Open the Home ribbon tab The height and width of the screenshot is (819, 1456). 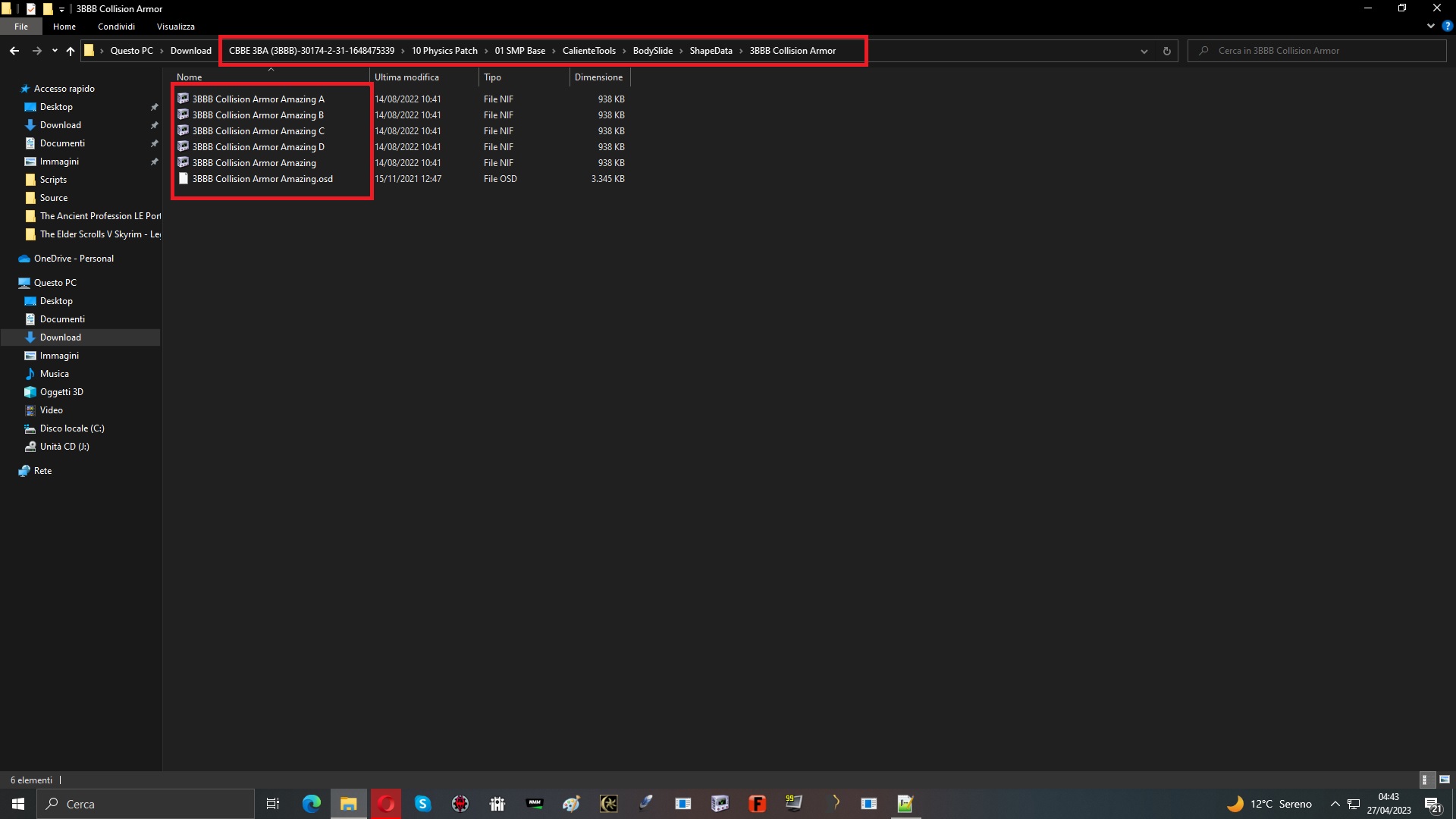pos(64,27)
